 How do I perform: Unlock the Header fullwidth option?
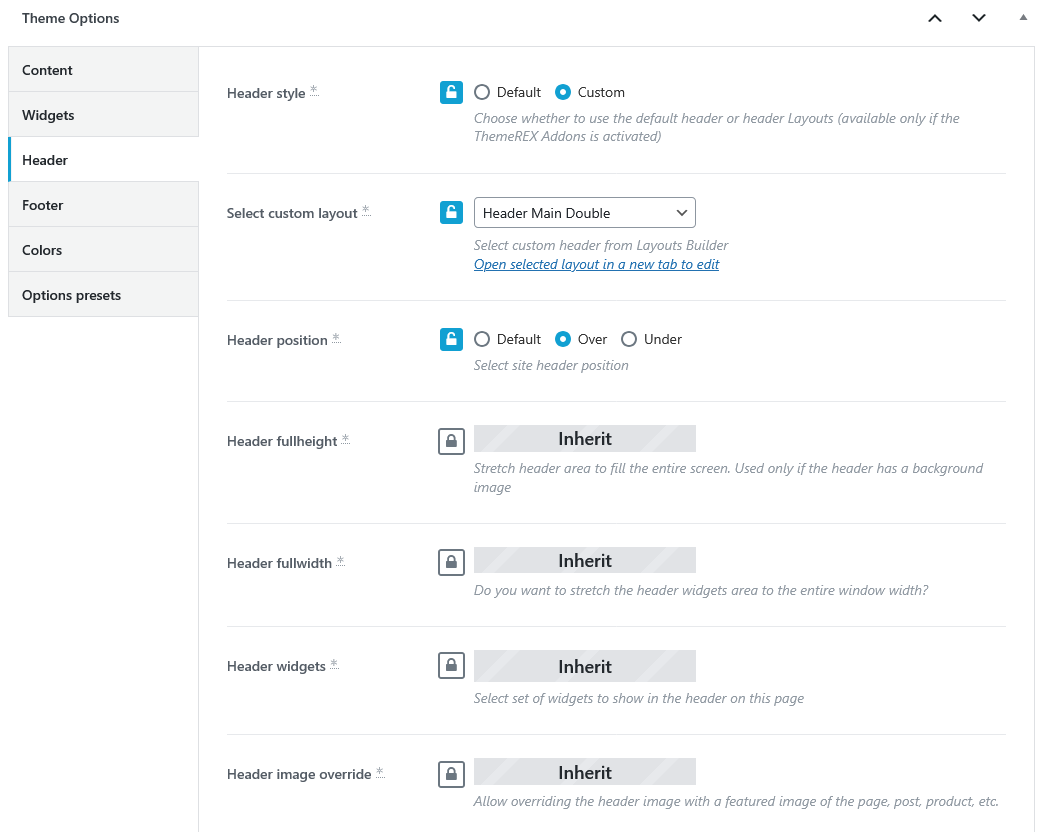451,562
